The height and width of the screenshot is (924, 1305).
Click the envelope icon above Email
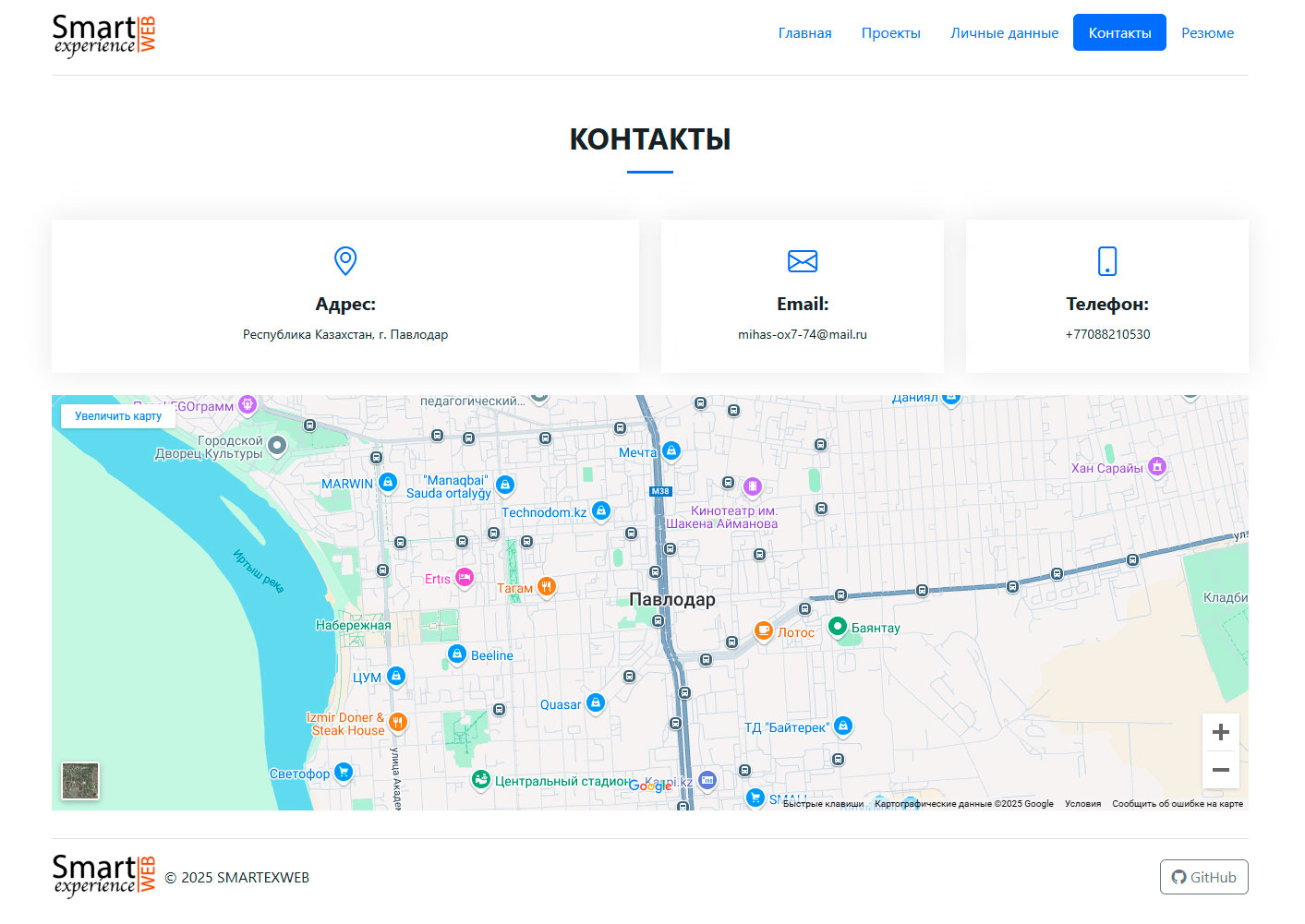(x=802, y=261)
